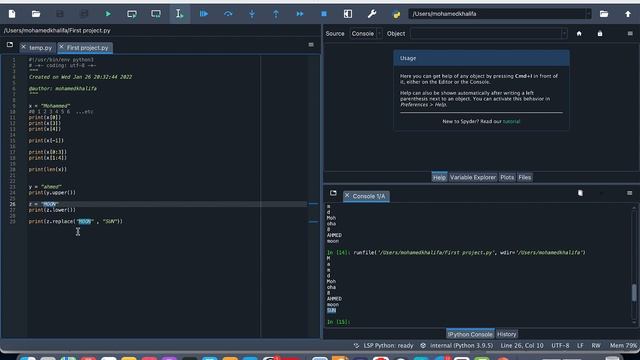Click console input prompt In [15]
This screenshot has width=640, height=360.
tap(338, 322)
